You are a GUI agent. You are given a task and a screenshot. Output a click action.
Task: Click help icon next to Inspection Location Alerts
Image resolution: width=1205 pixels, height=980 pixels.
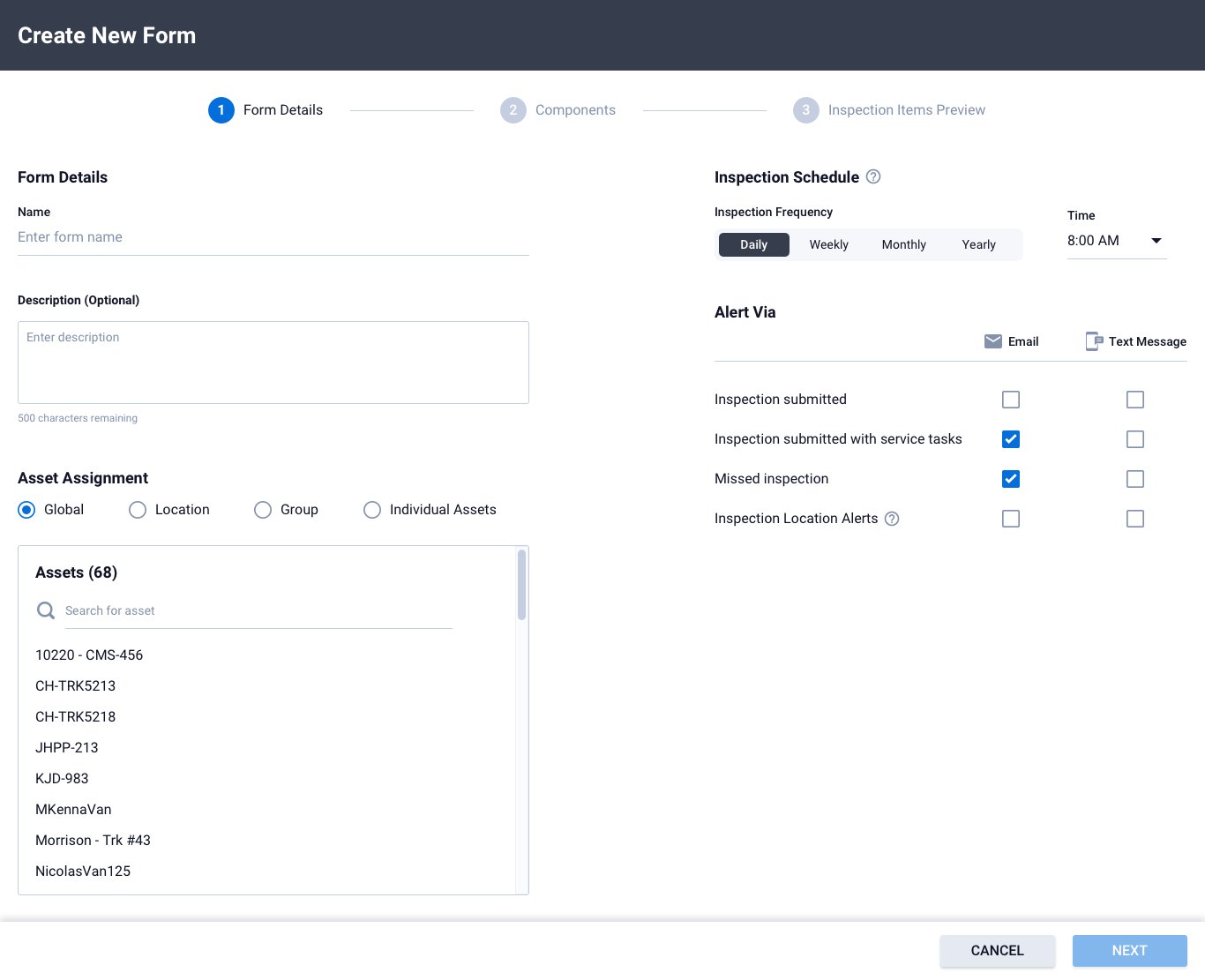[892, 519]
